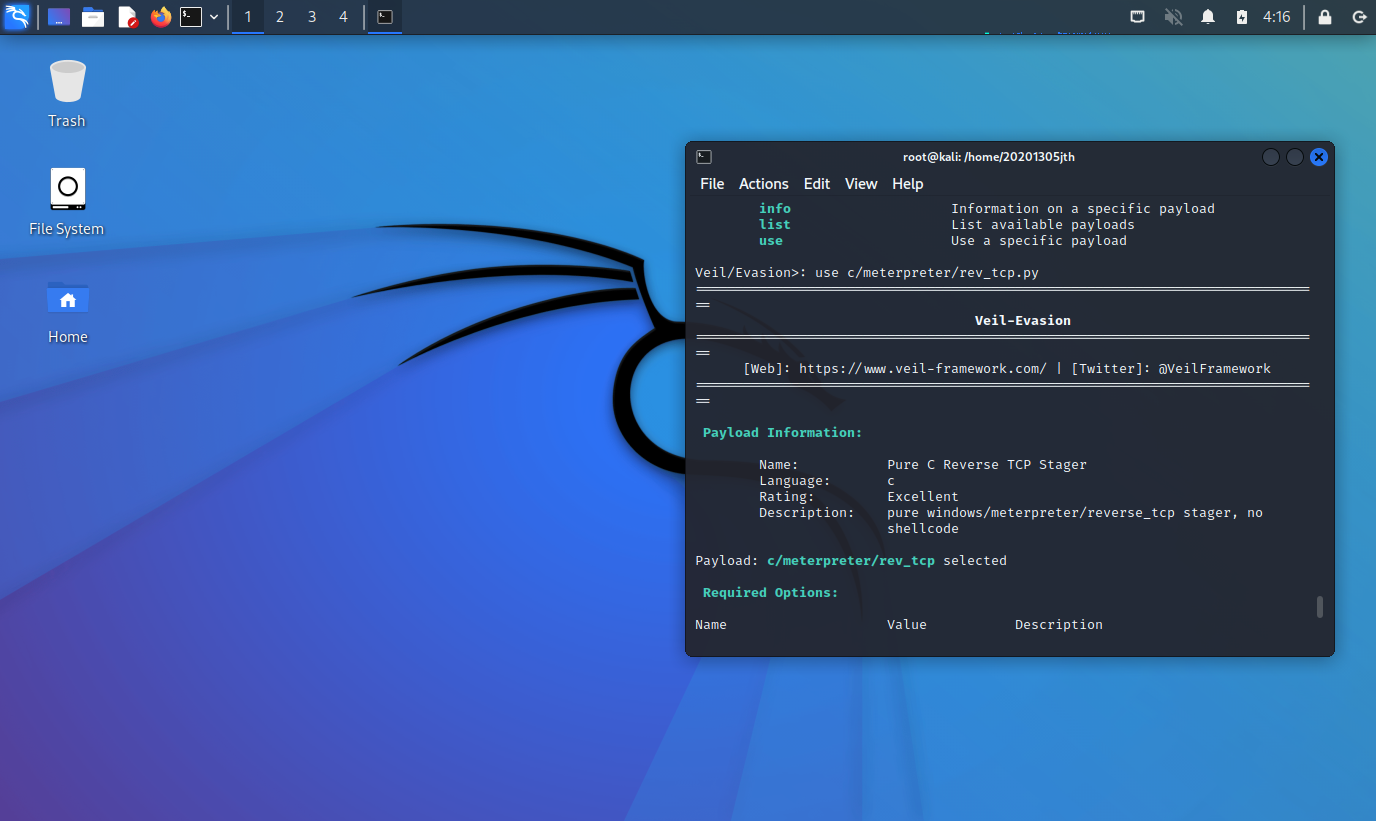
Task: Click 'List available payloads' text
Action: coord(1043,225)
